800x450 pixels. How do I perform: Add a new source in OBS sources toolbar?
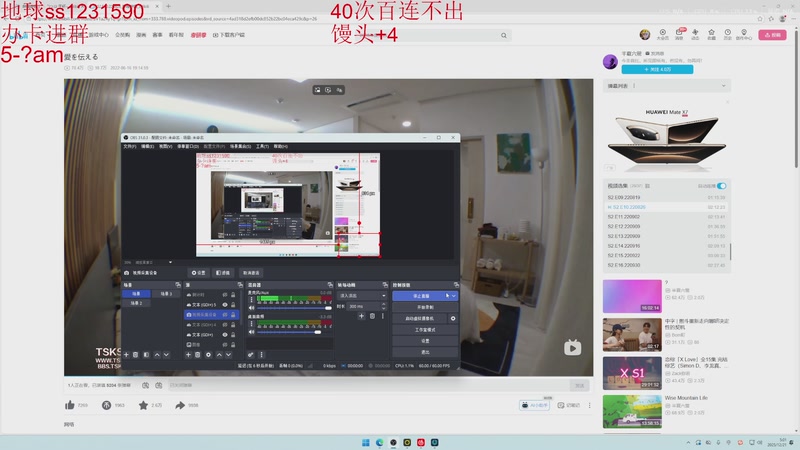click(188, 355)
